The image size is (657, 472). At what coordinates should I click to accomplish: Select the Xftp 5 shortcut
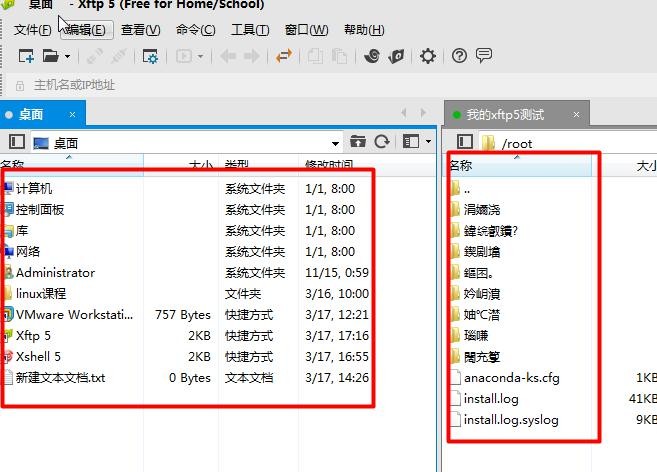click(33, 335)
